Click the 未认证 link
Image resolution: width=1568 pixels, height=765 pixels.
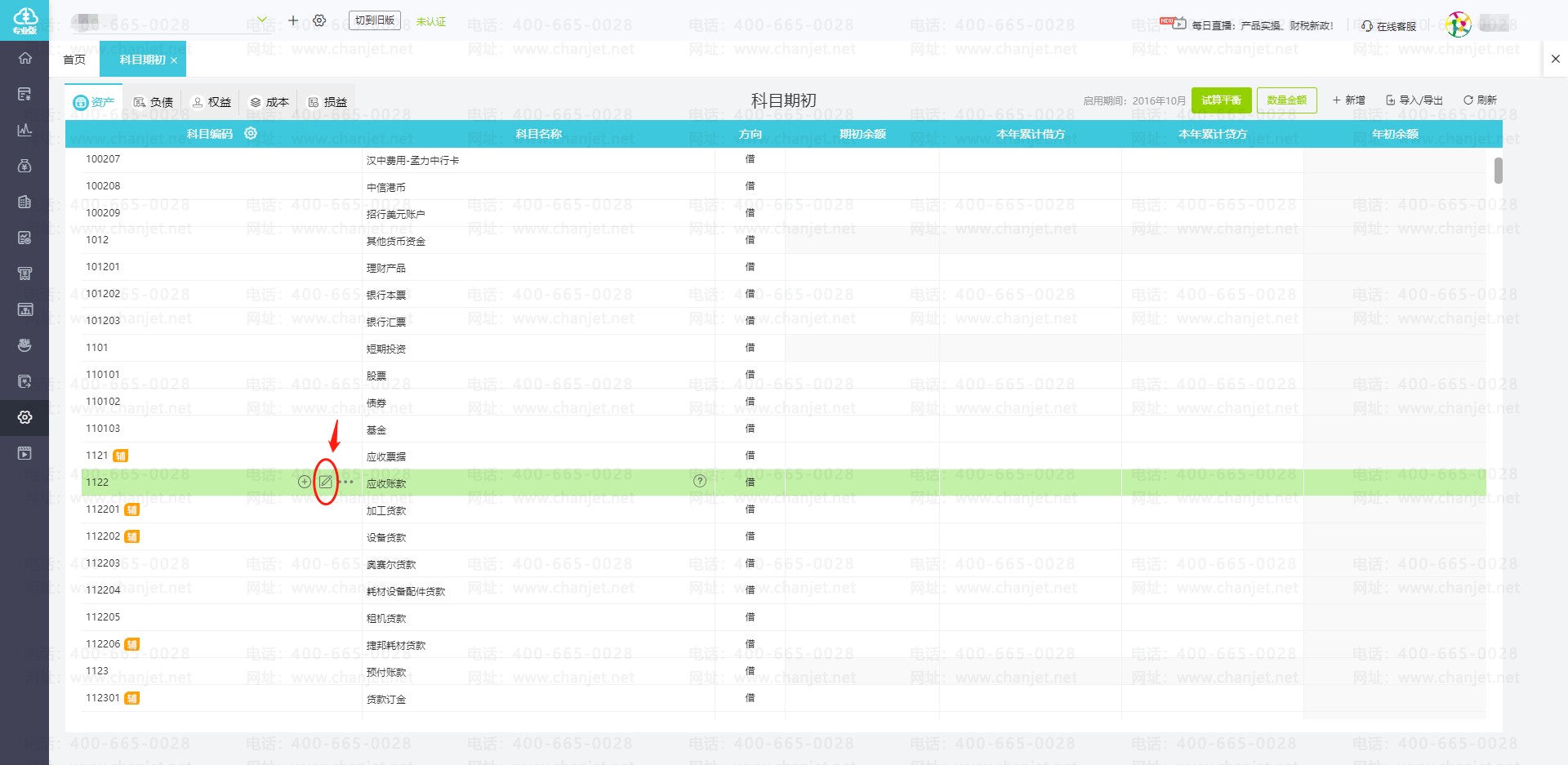click(x=431, y=21)
